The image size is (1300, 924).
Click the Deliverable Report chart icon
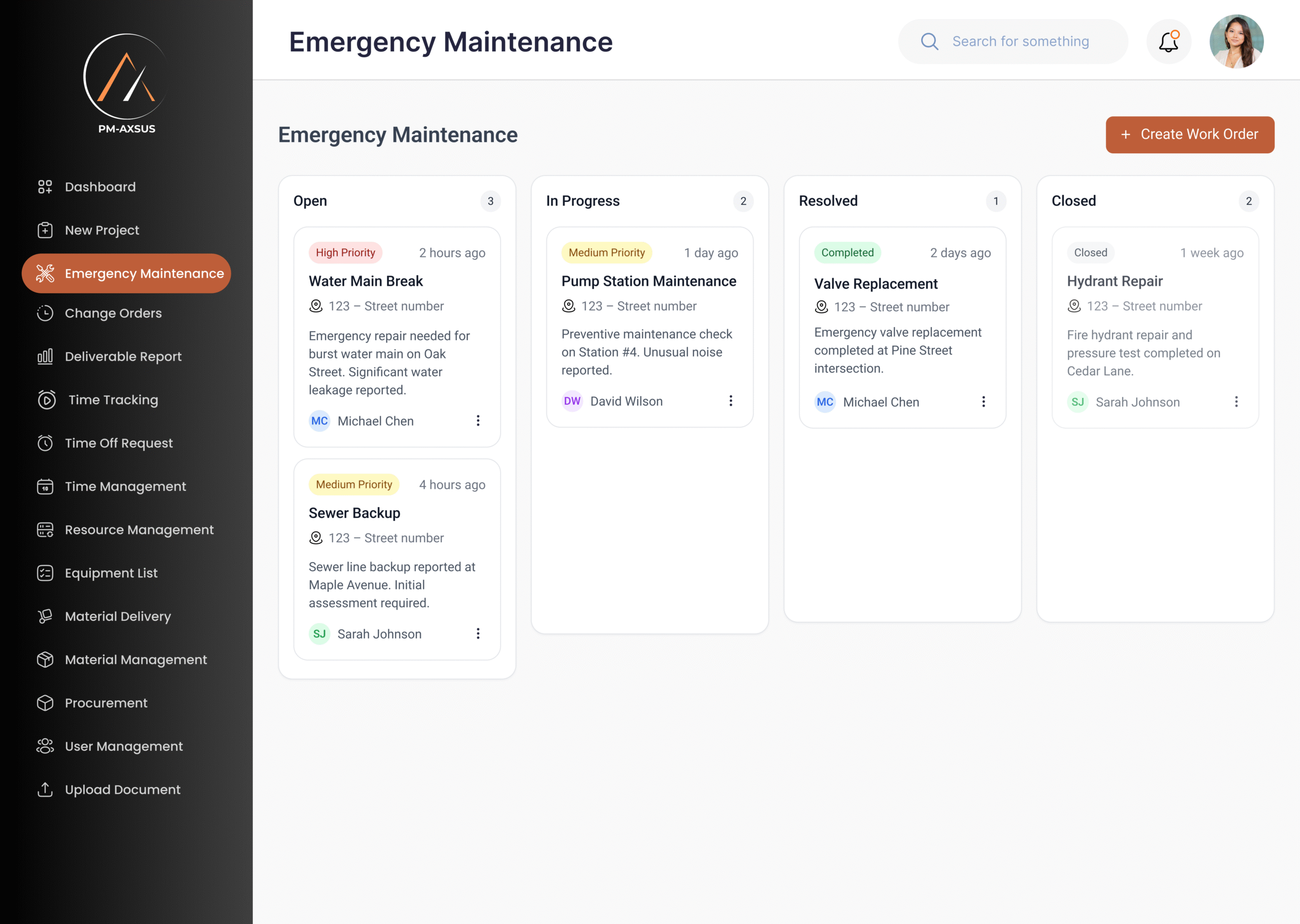pyautogui.click(x=45, y=357)
